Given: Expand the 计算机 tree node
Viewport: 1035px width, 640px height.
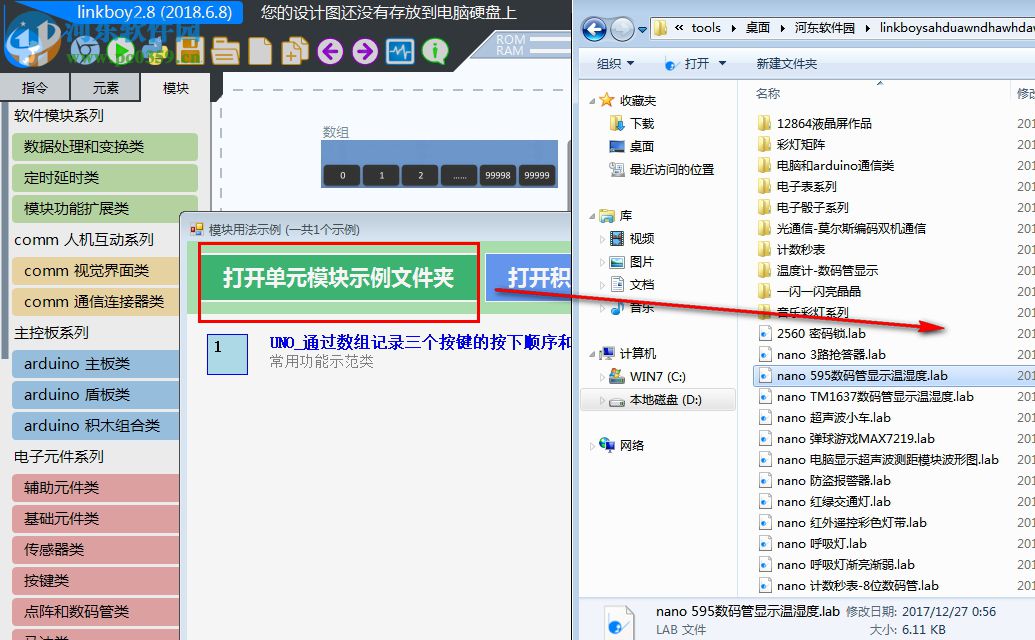Looking at the screenshot, I should point(592,352).
